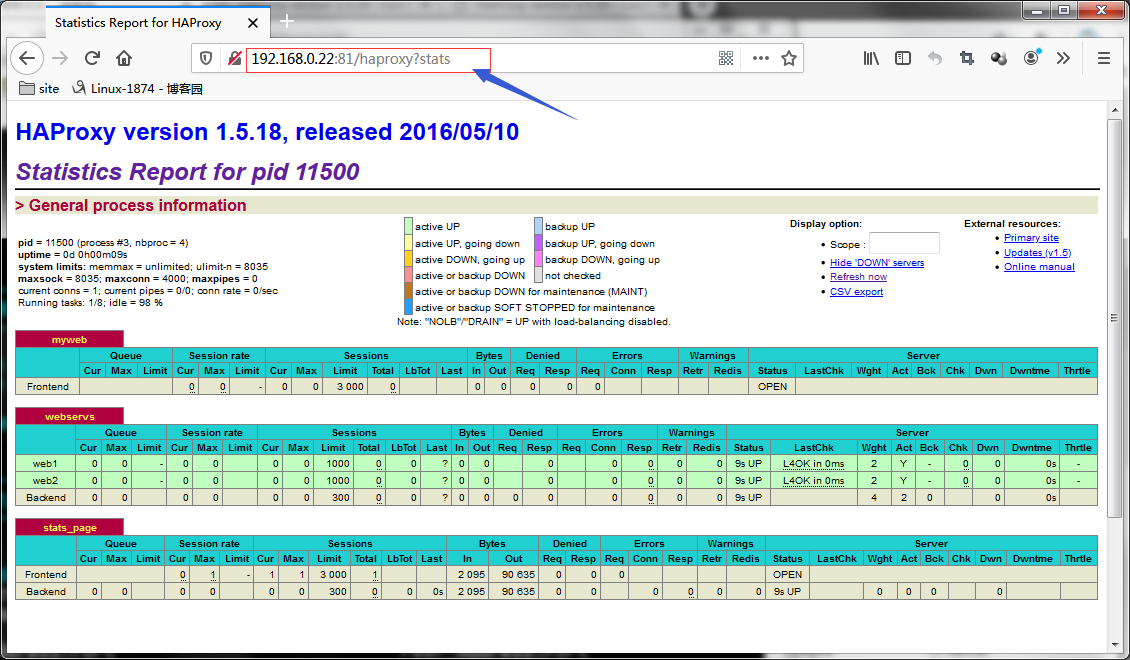
Task: Click the Hide 'DOWN' servers link
Action: tap(876, 263)
